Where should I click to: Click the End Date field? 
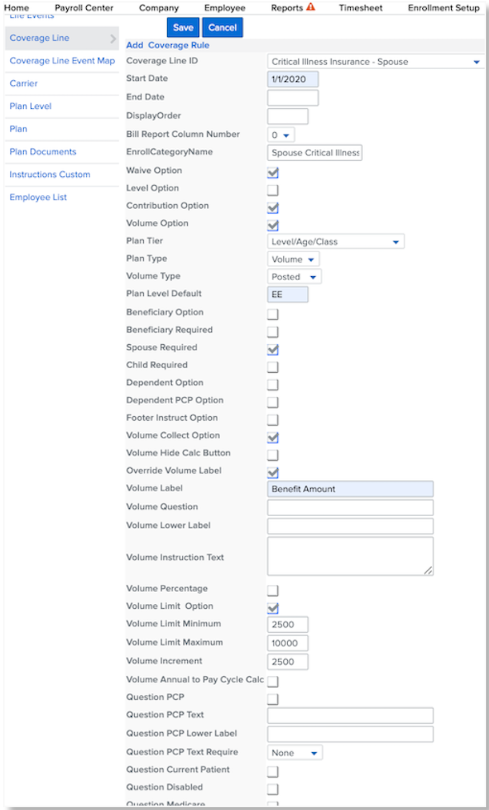[293, 98]
